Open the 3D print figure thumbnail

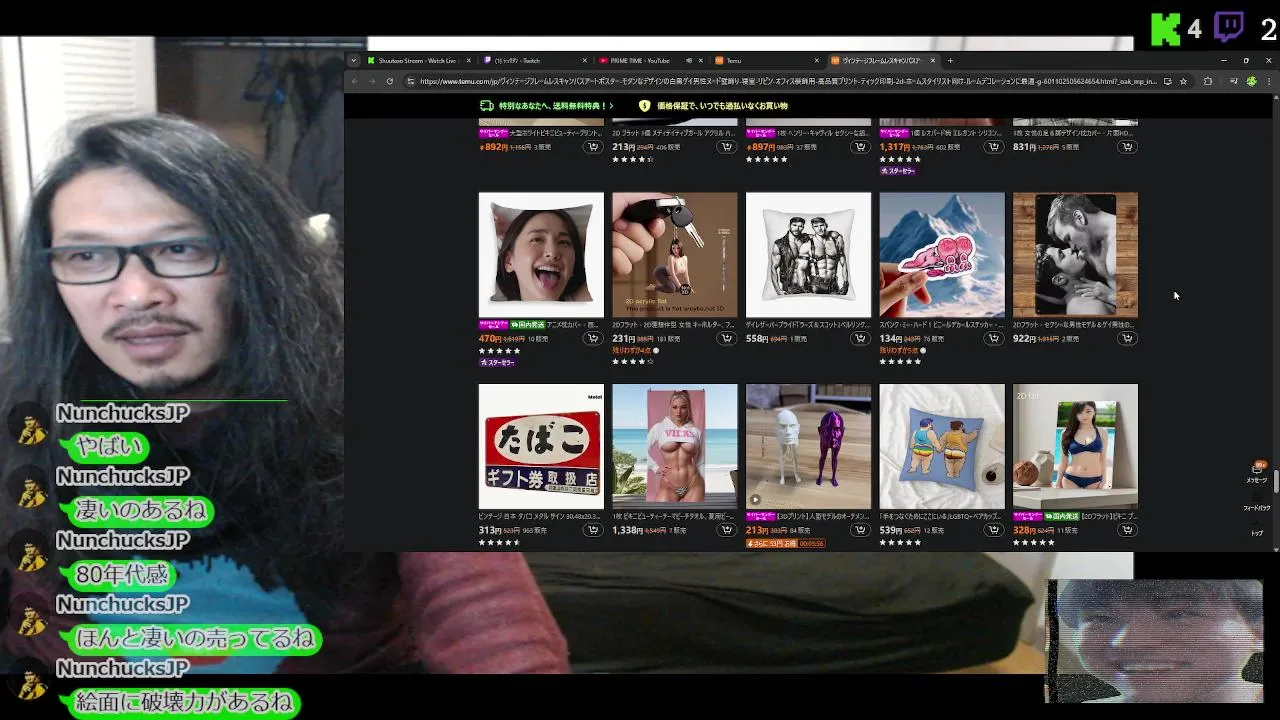pyautogui.click(x=808, y=446)
